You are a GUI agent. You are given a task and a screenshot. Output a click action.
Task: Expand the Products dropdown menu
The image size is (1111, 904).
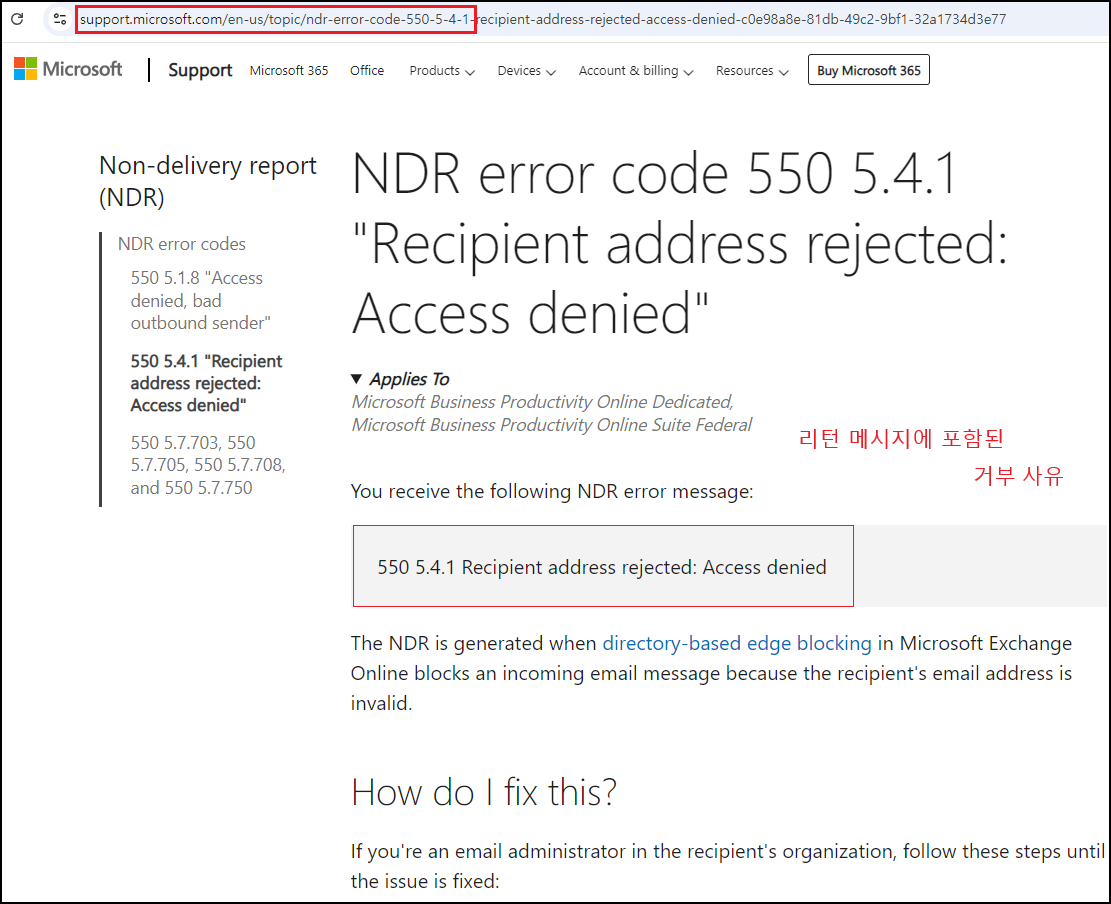[442, 71]
